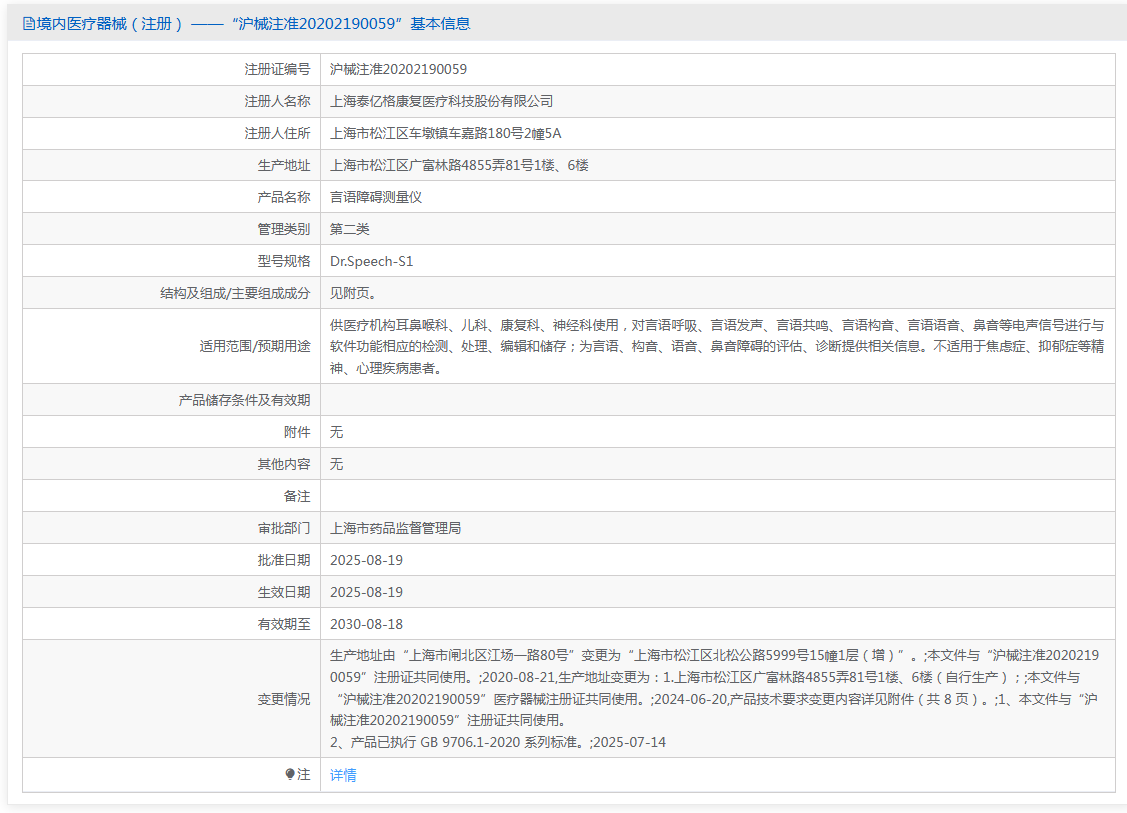Click the 适用范围/预期用途 description text
This screenshot has width=1127, height=813.
click(x=716, y=346)
